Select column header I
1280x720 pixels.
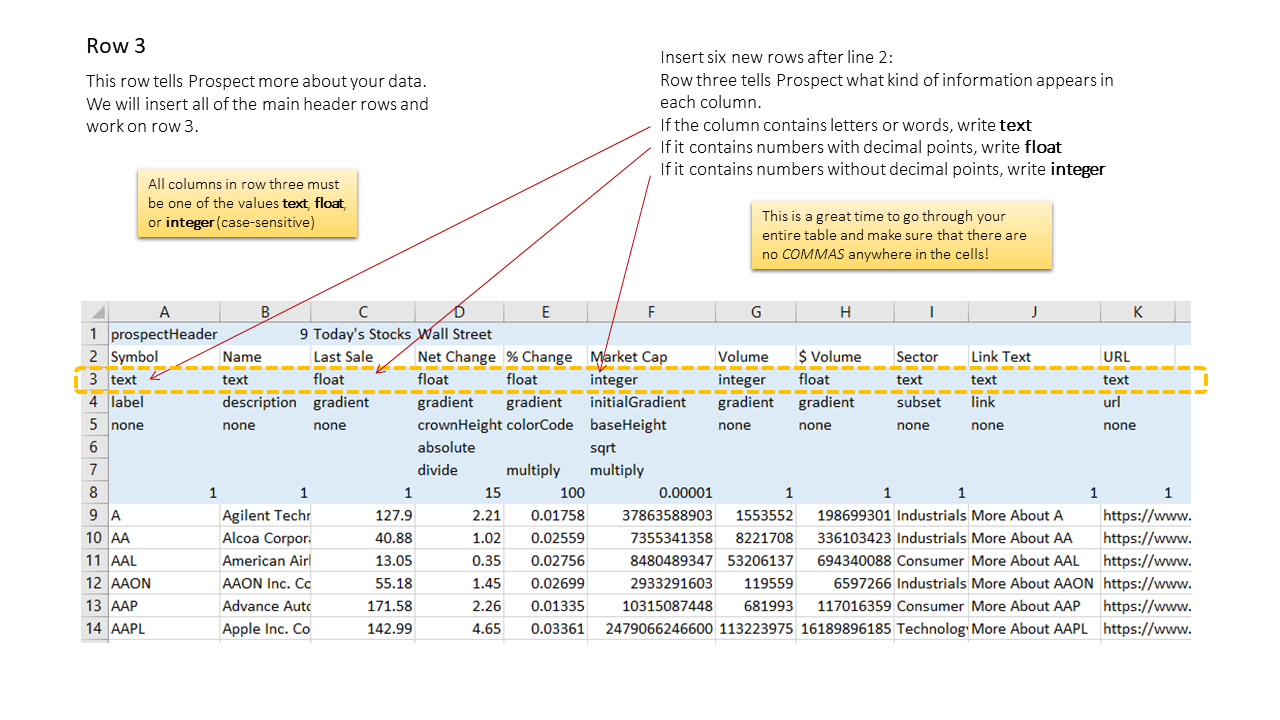(931, 312)
